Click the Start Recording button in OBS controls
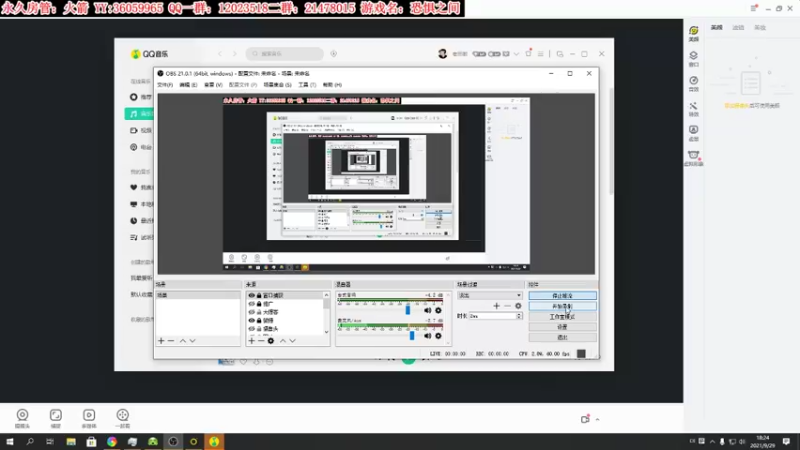Viewport: 800px width, 450px height. 562,306
